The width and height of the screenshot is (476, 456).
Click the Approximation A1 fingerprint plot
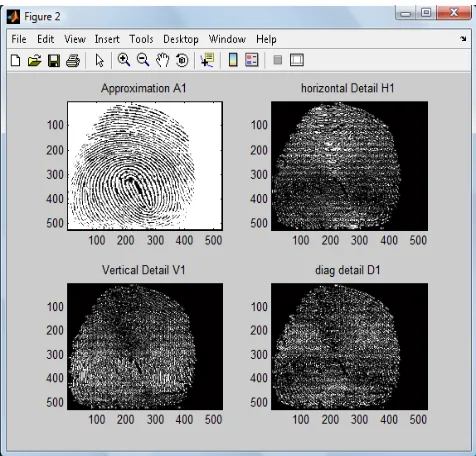click(x=145, y=166)
